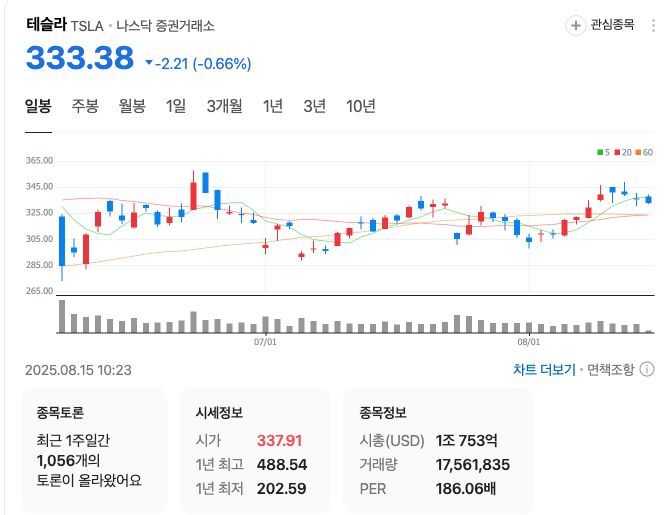The width and height of the screenshot is (669, 515).
Task: Open the 면책조항 disclaimer link
Action: tap(611, 369)
